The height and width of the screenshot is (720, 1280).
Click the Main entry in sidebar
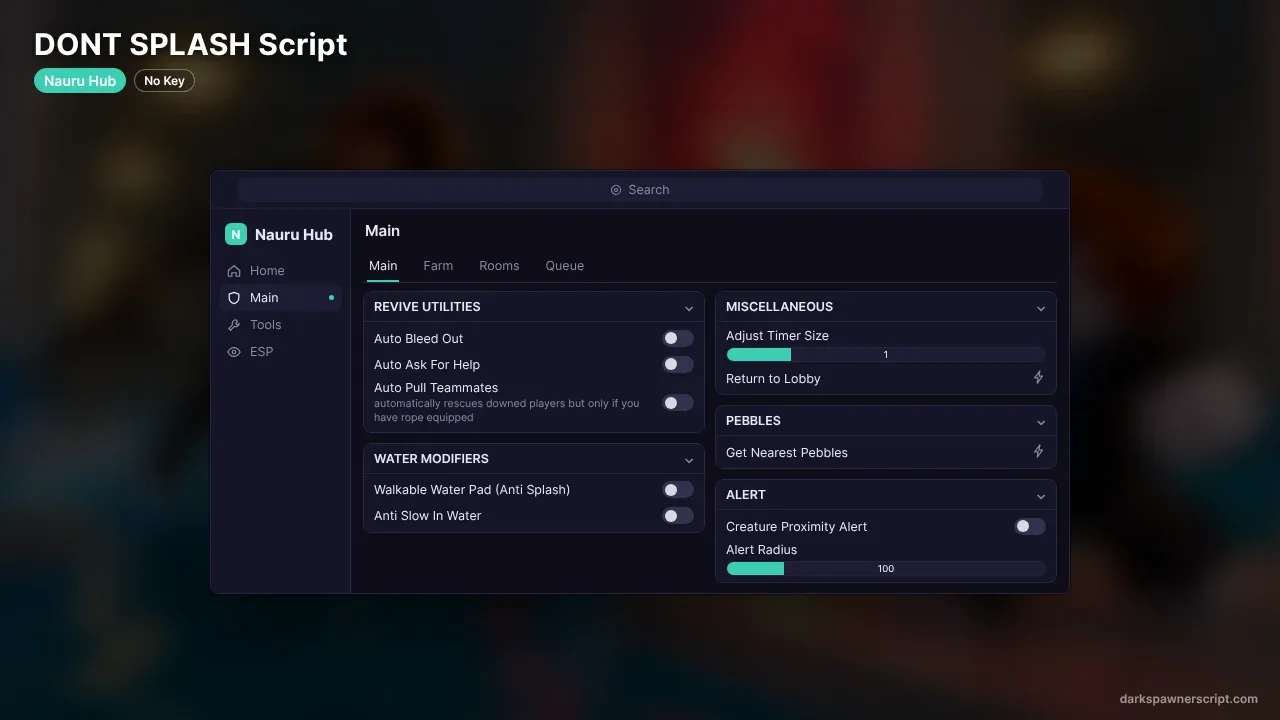coord(281,298)
